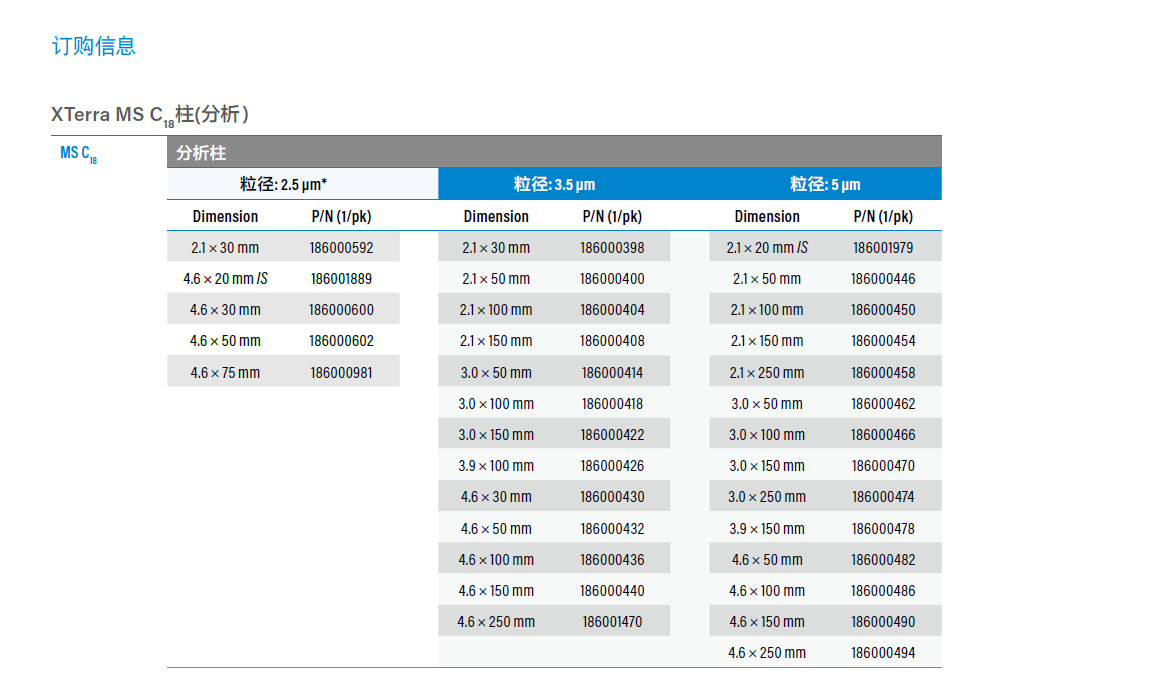Select part number 186000398
This screenshot has width=1153, height=686.
tap(612, 248)
